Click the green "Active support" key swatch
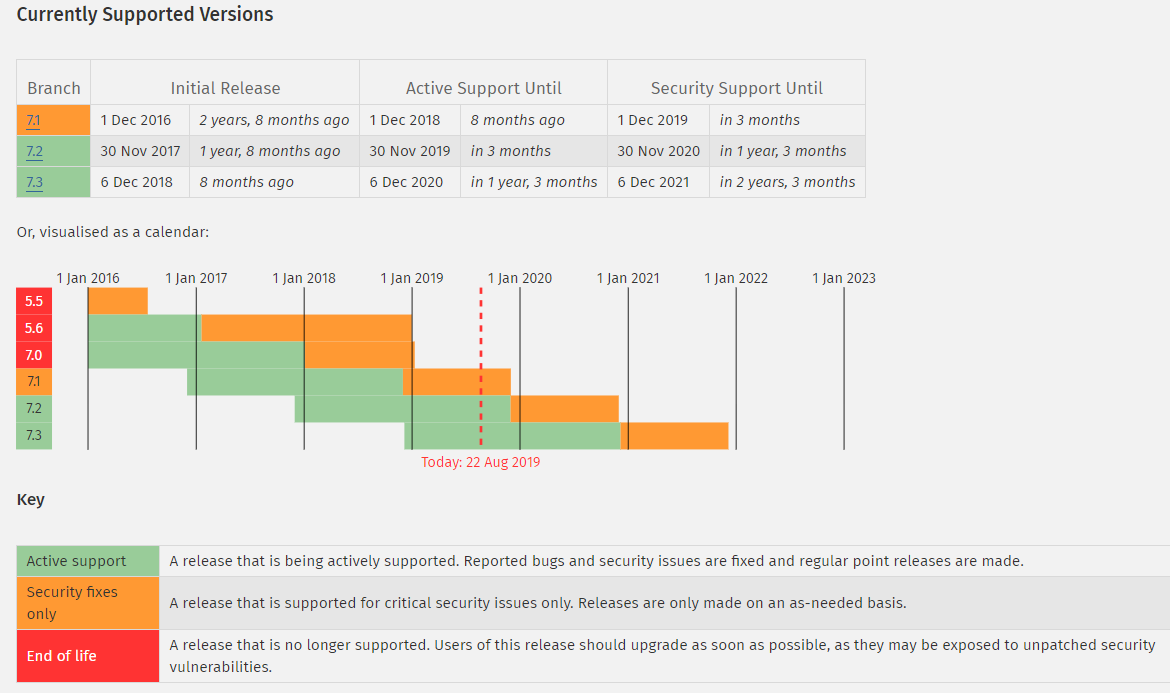This screenshot has width=1170, height=693. point(88,561)
